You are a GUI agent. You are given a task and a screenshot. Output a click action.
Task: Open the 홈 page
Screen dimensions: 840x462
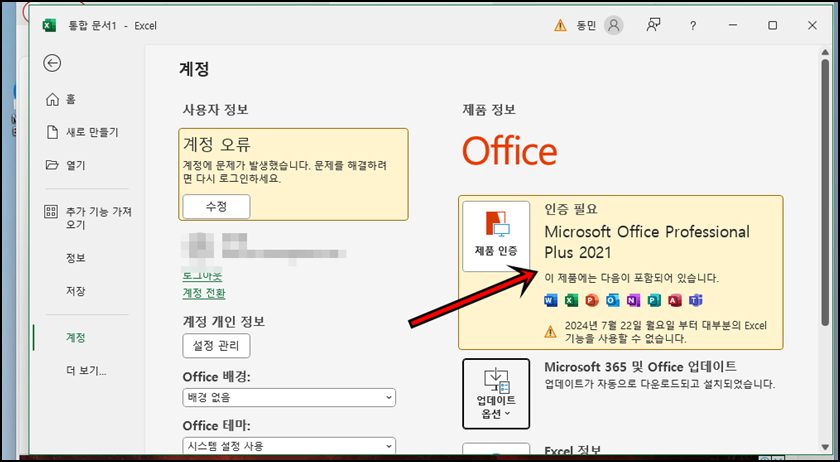(x=61, y=99)
